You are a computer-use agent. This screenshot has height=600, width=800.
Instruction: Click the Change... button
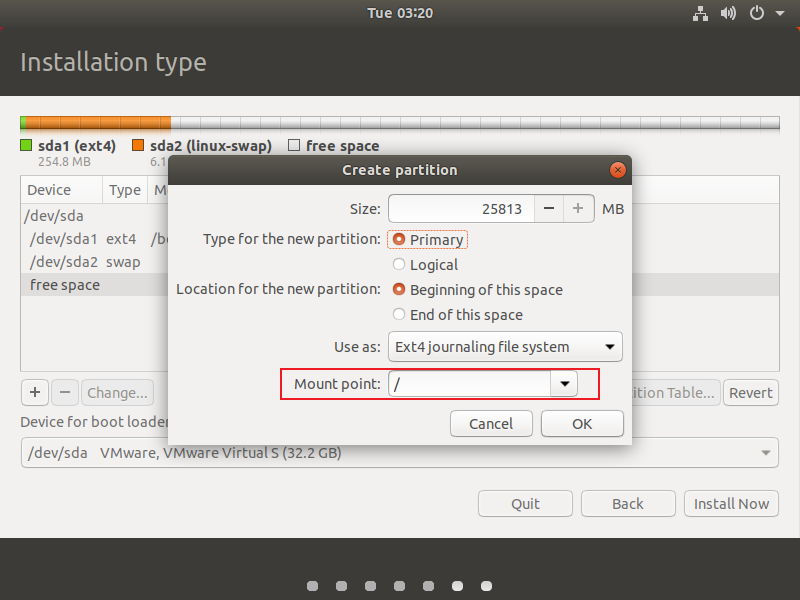[x=117, y=392]
